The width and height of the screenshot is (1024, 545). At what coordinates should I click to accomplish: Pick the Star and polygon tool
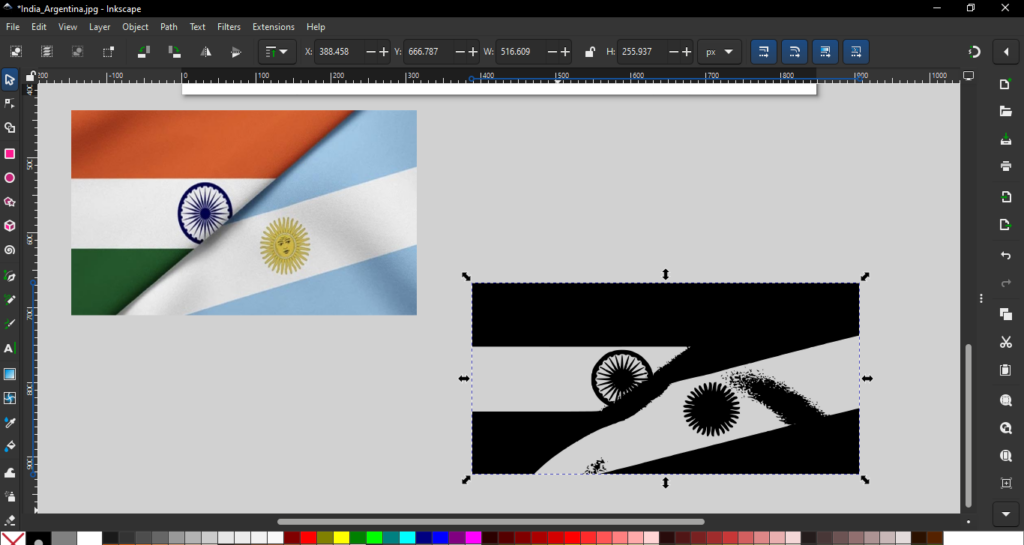click(10, 202)
